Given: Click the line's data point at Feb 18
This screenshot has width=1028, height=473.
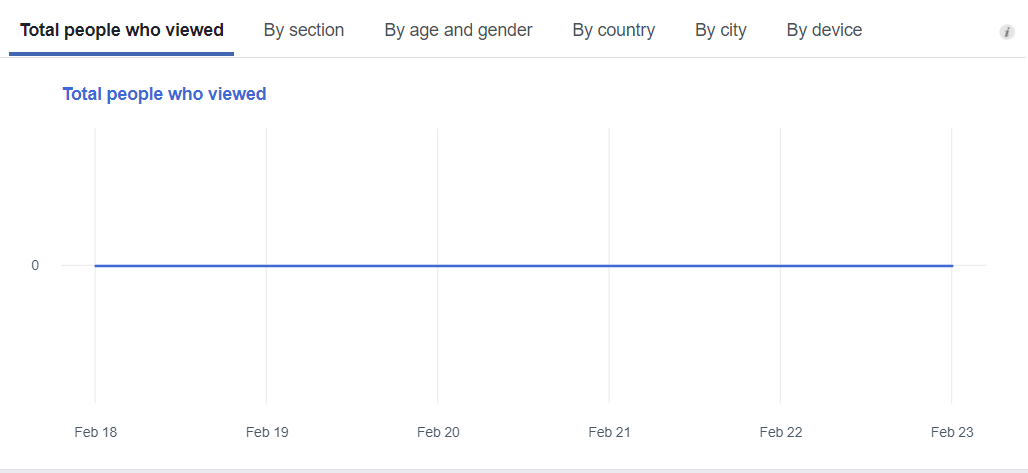Looking at the screenshot, I should tap(96, 266).
